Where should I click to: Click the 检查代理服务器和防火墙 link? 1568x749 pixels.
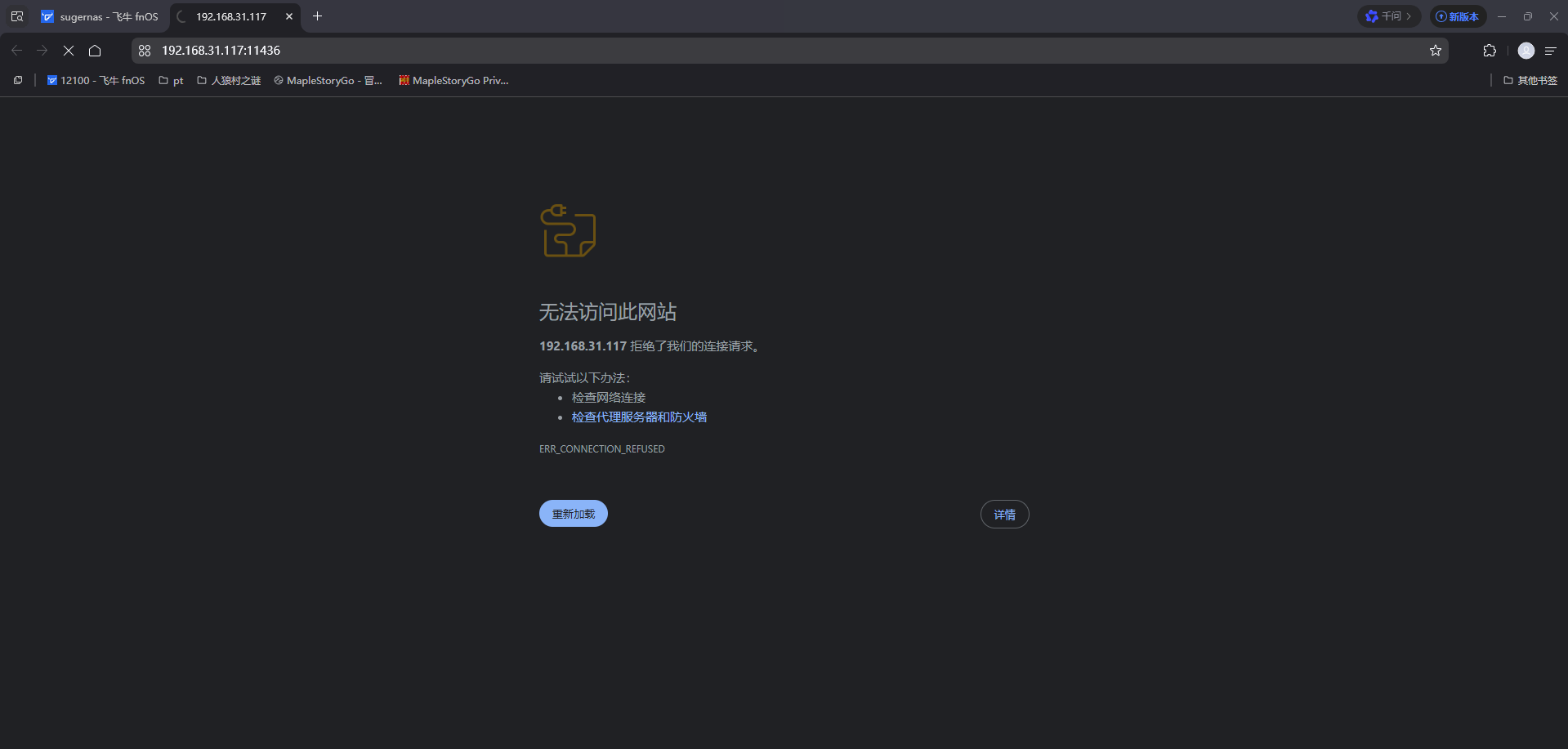coord(639,417)
